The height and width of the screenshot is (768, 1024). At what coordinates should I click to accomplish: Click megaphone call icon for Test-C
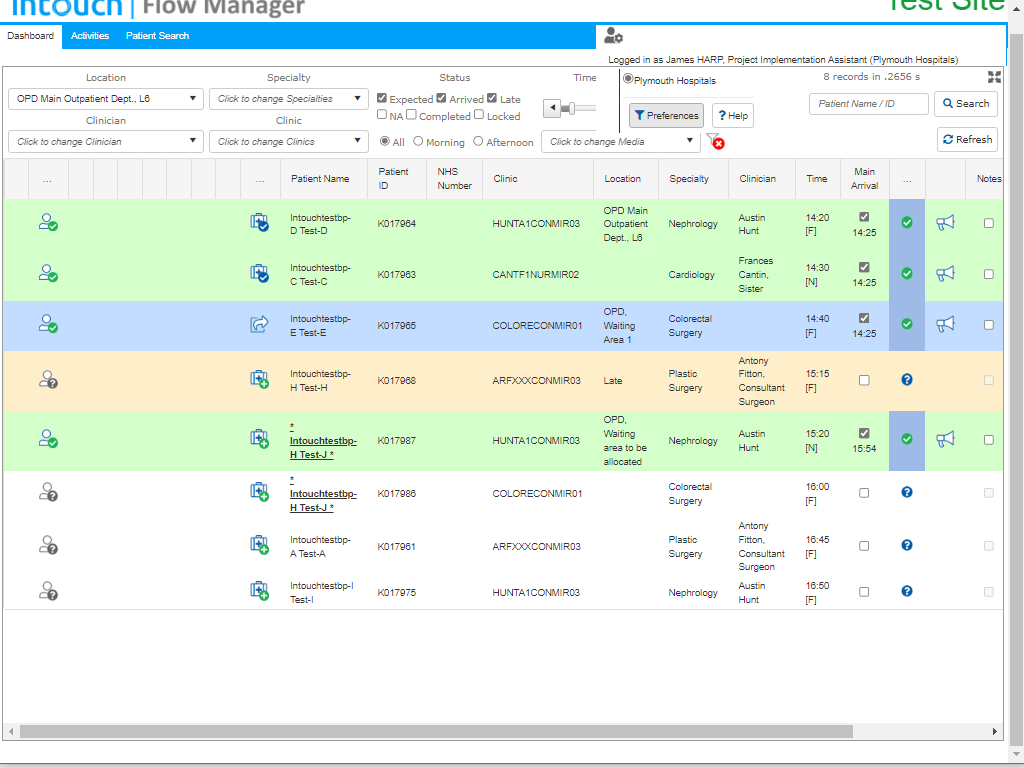click(945, 274)
